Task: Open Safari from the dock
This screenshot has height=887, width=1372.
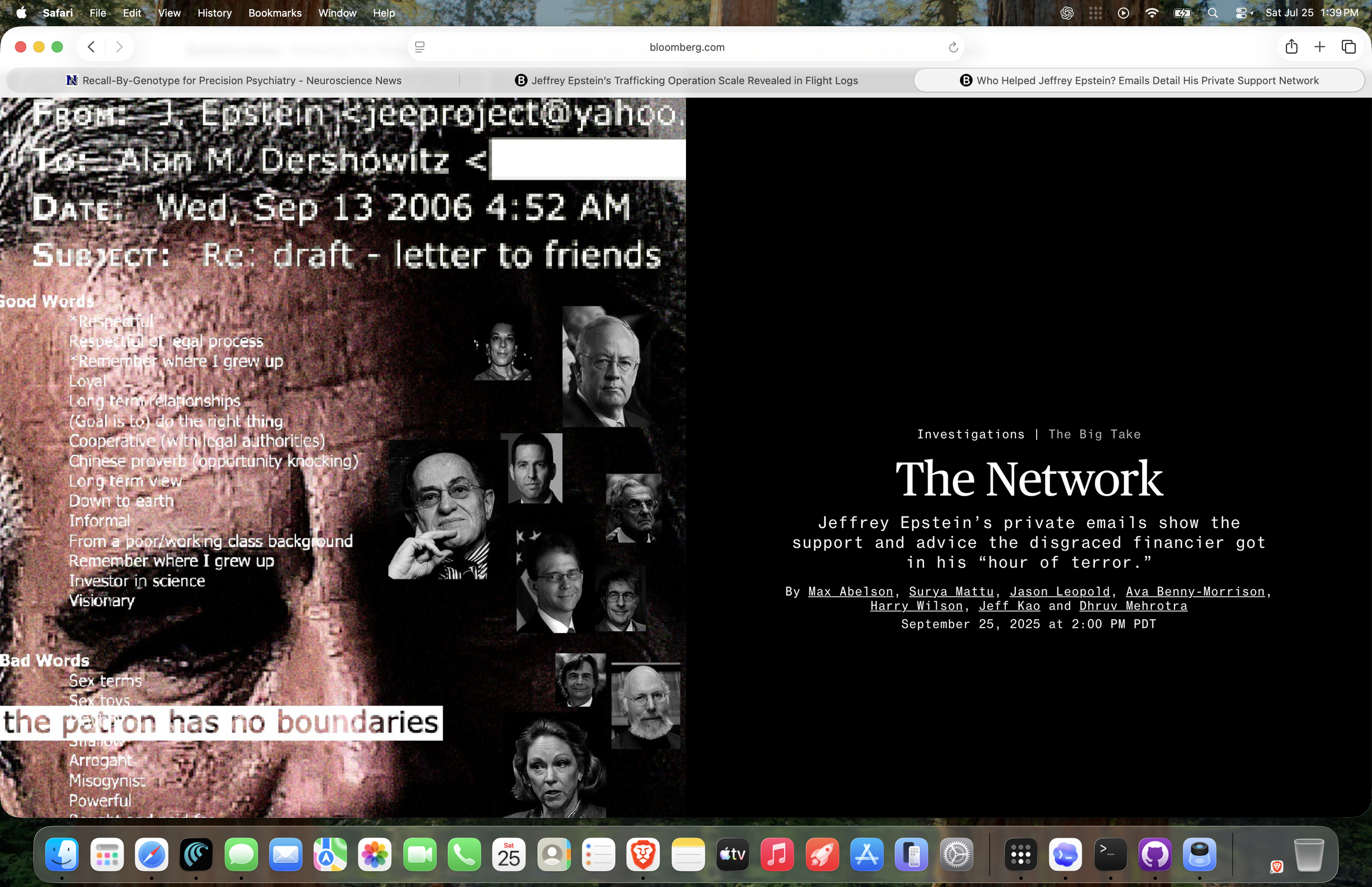Action: (x=151, y=855)
